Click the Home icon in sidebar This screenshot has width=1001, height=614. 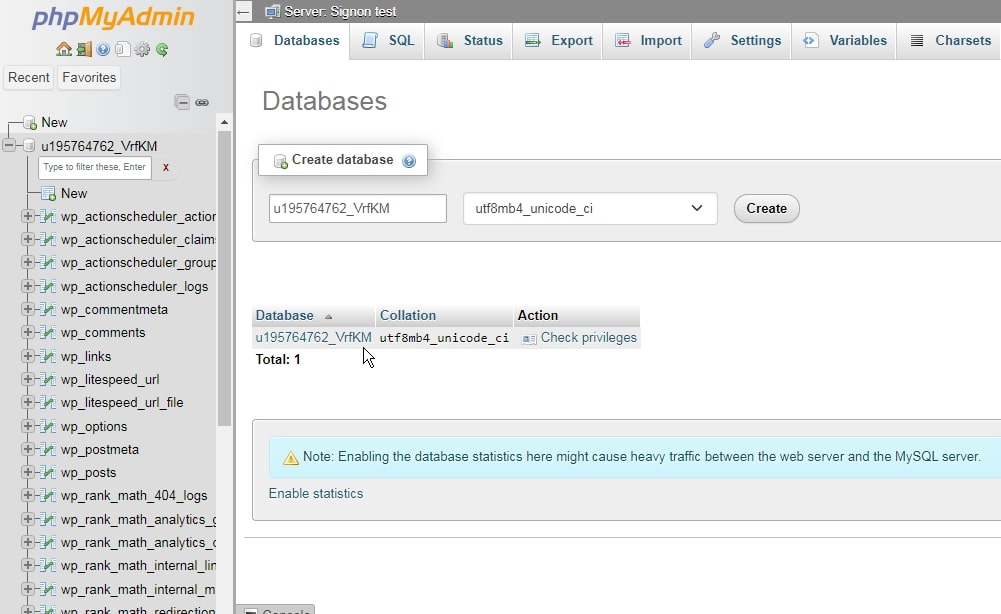point(64,49)
